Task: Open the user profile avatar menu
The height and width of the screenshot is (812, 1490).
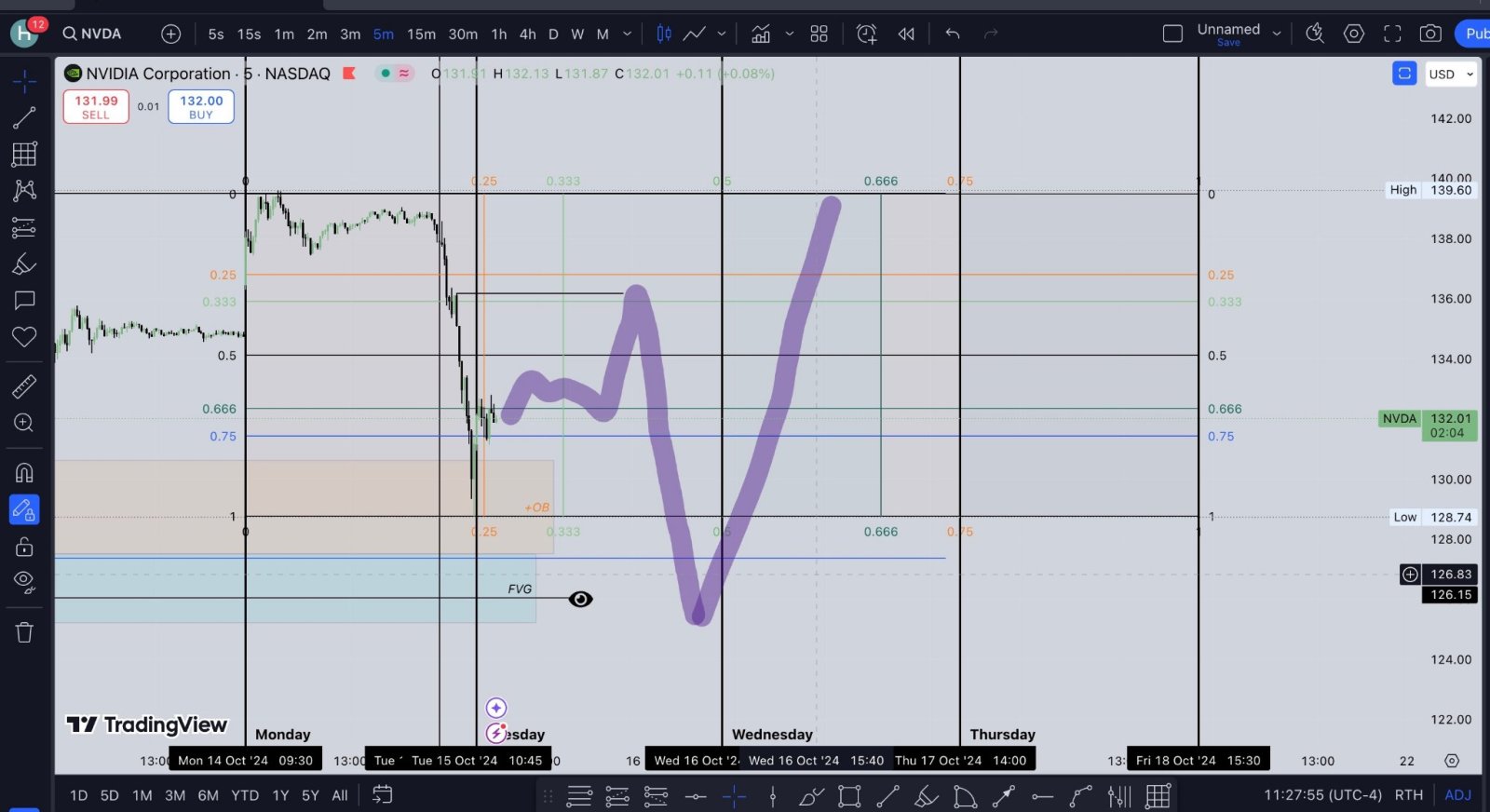Action: click(x=24, y=34)
